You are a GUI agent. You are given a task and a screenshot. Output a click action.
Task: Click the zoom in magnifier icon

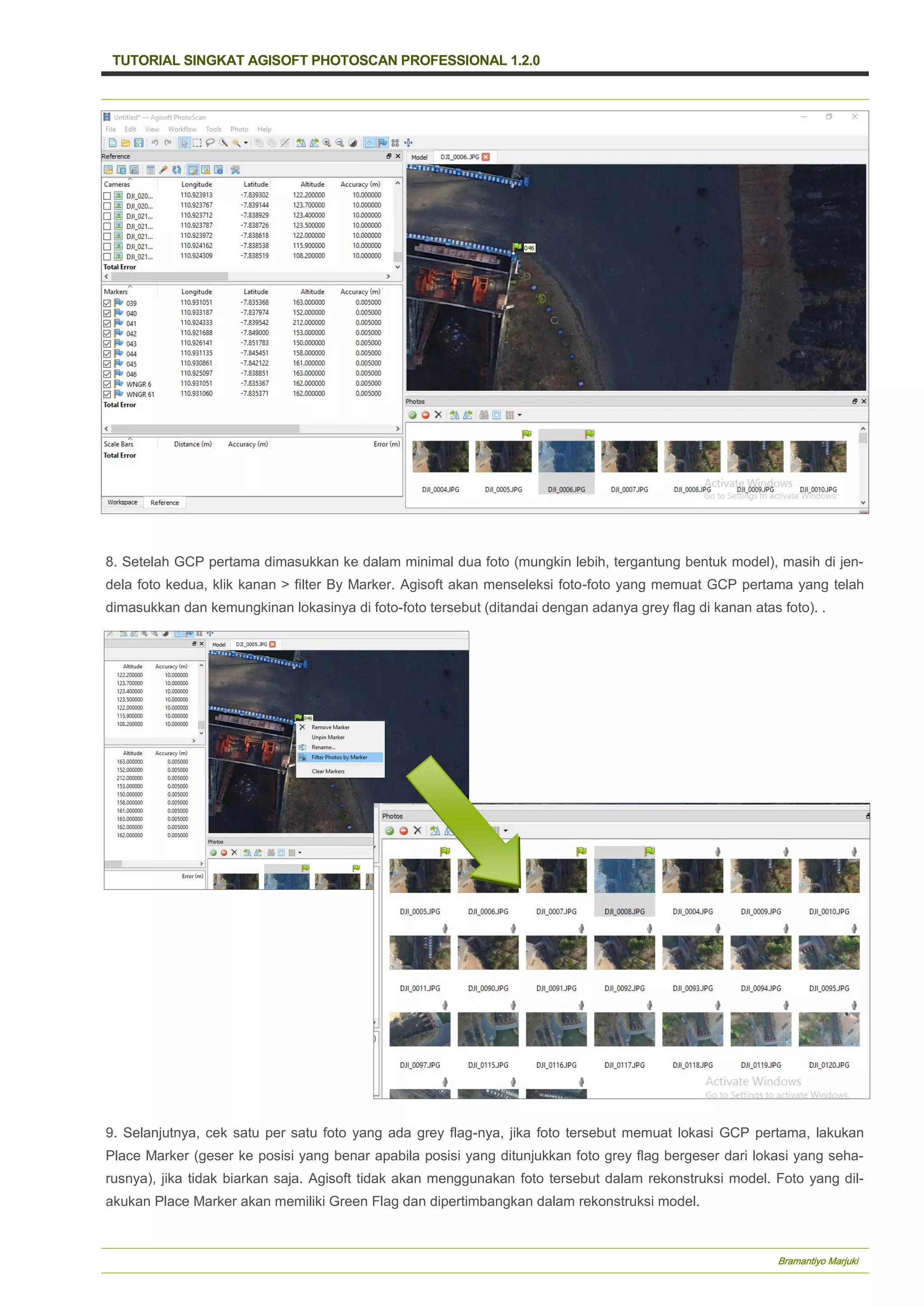327,143
